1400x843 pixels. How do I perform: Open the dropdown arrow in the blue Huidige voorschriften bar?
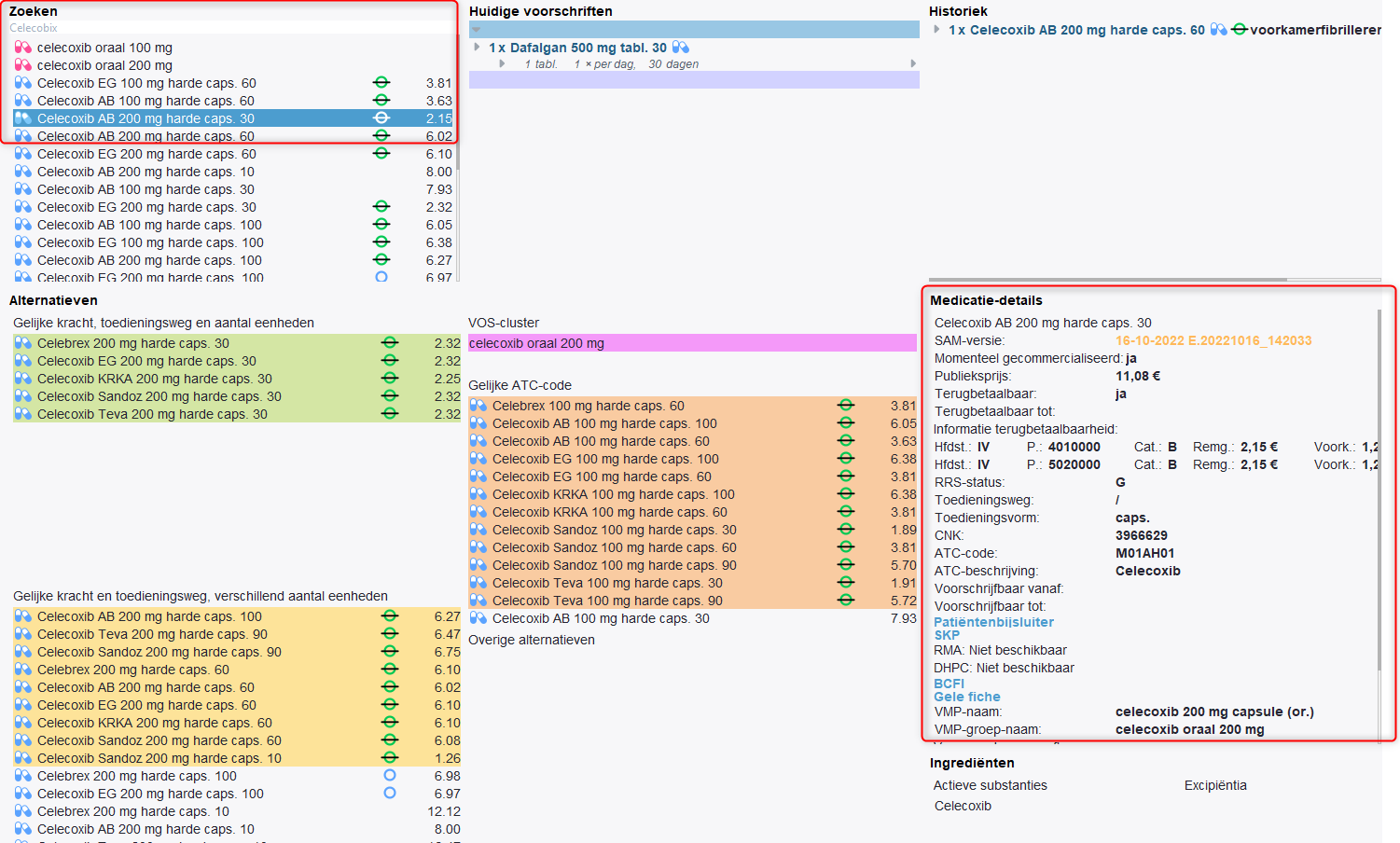click(477, 30)
